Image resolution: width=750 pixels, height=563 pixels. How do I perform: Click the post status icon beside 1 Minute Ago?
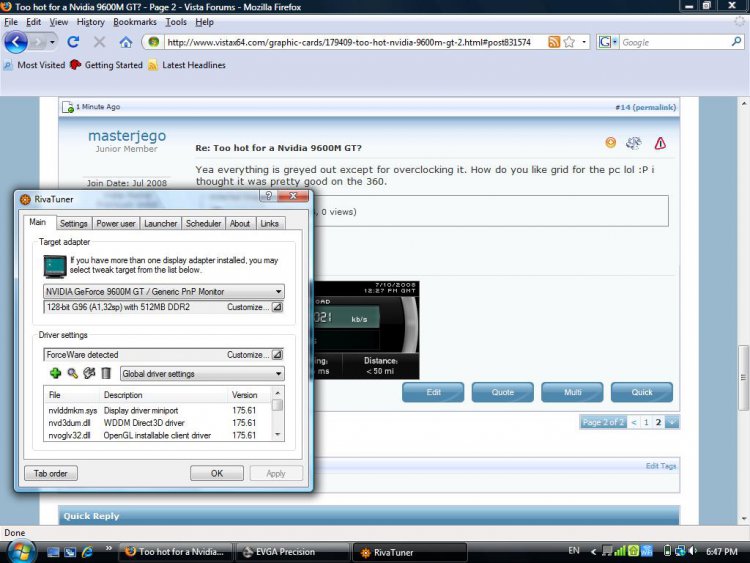(x=68, y=107)
